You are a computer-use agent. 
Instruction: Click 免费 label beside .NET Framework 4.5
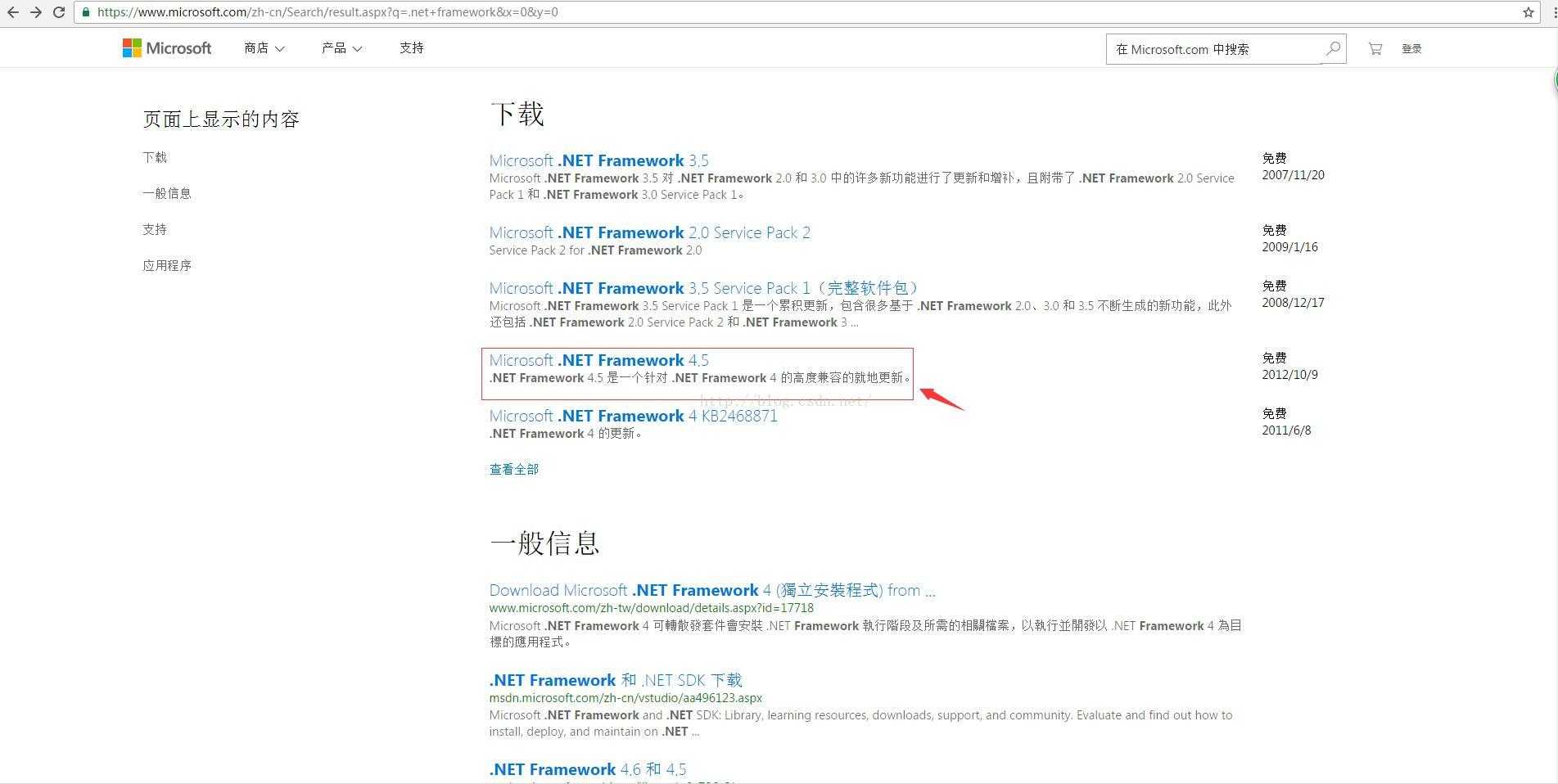tap(1274, 358)
